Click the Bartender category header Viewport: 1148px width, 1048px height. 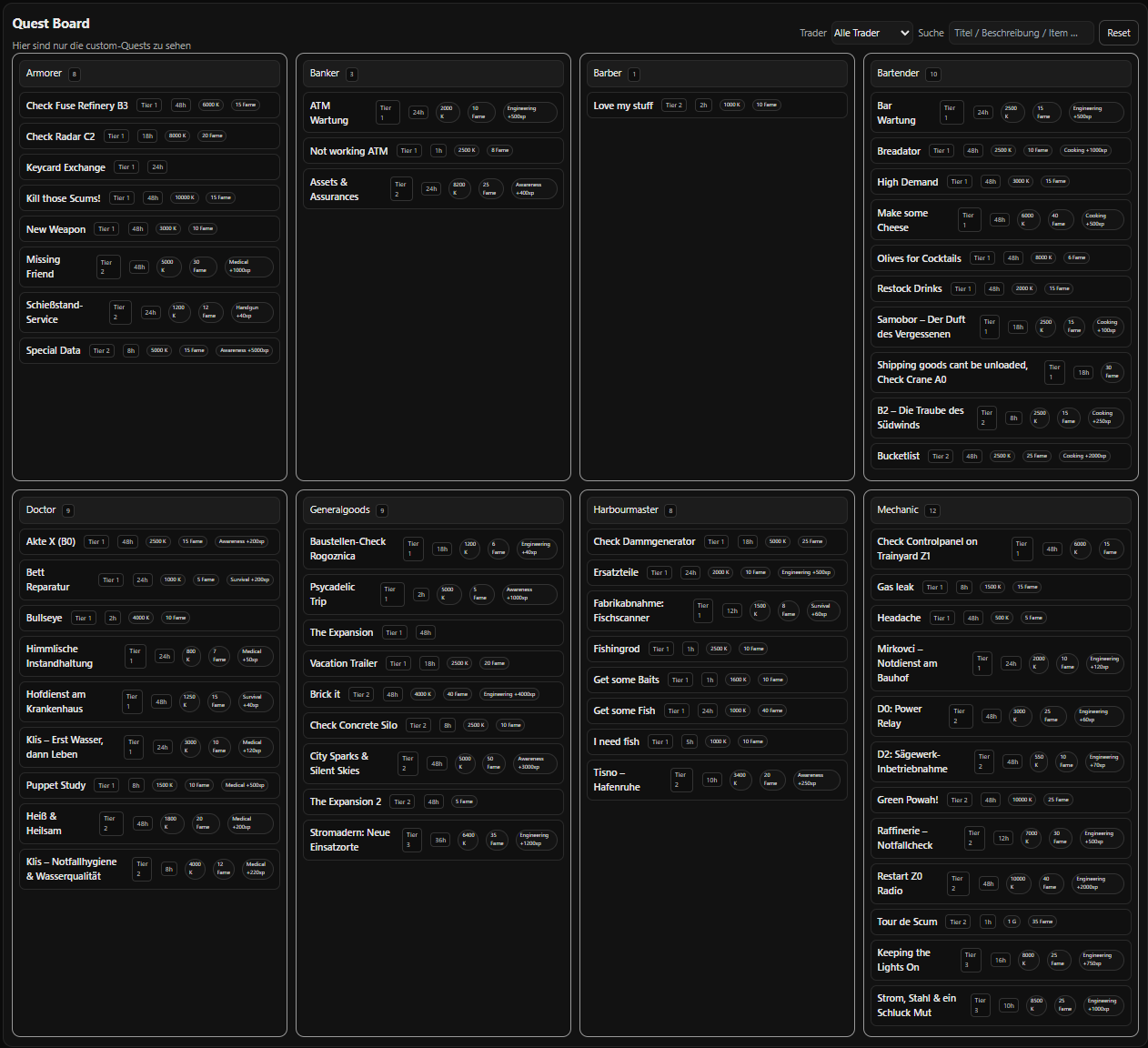coord(898,74)
